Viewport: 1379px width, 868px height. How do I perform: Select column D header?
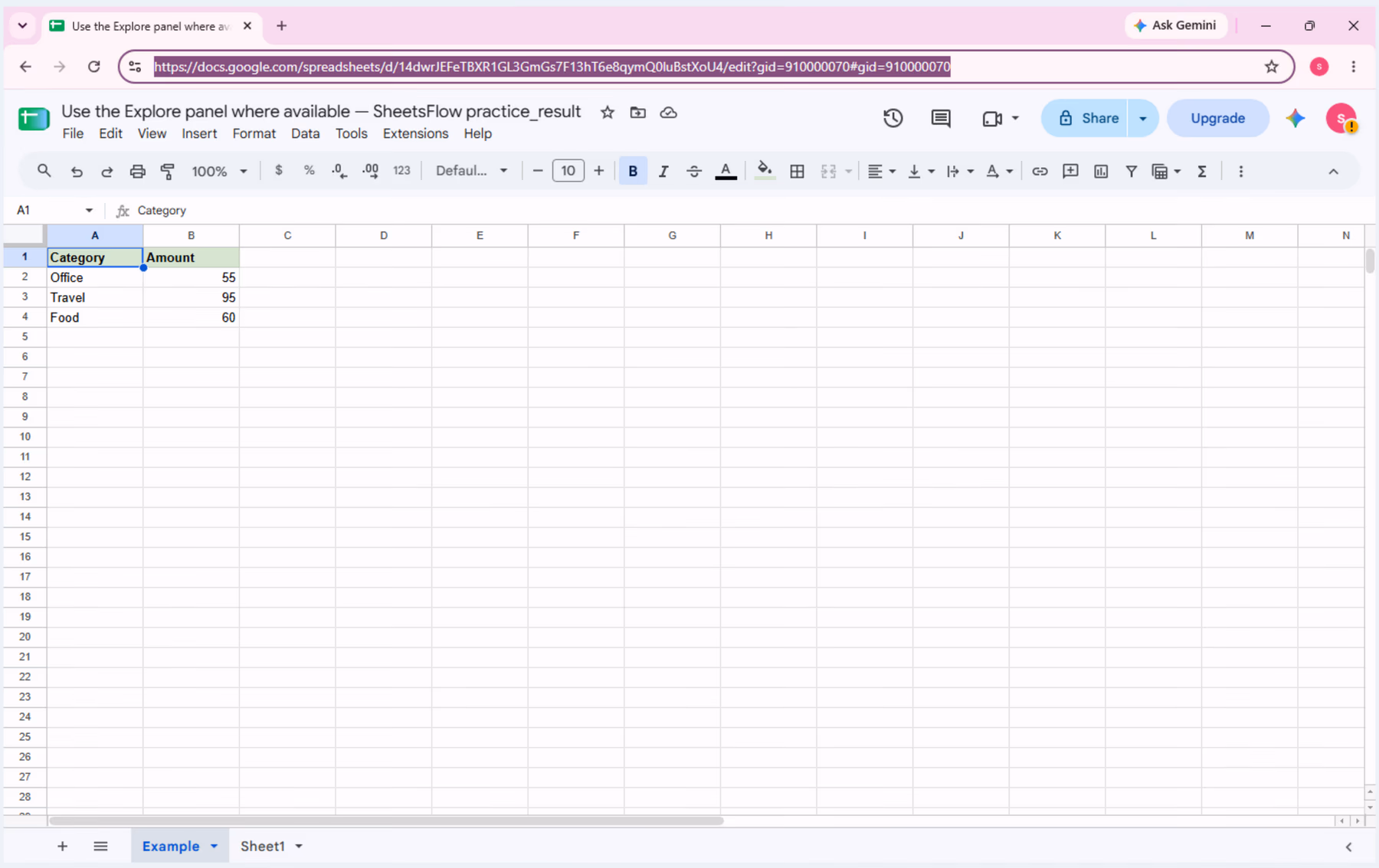[384, 235]
